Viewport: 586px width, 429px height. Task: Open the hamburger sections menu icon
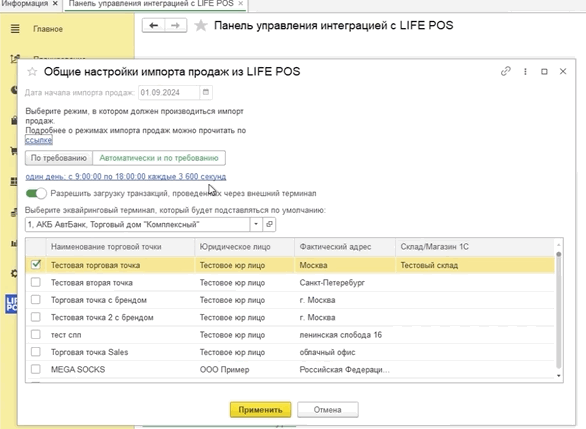pyautogui.click(x=15, y=29)
